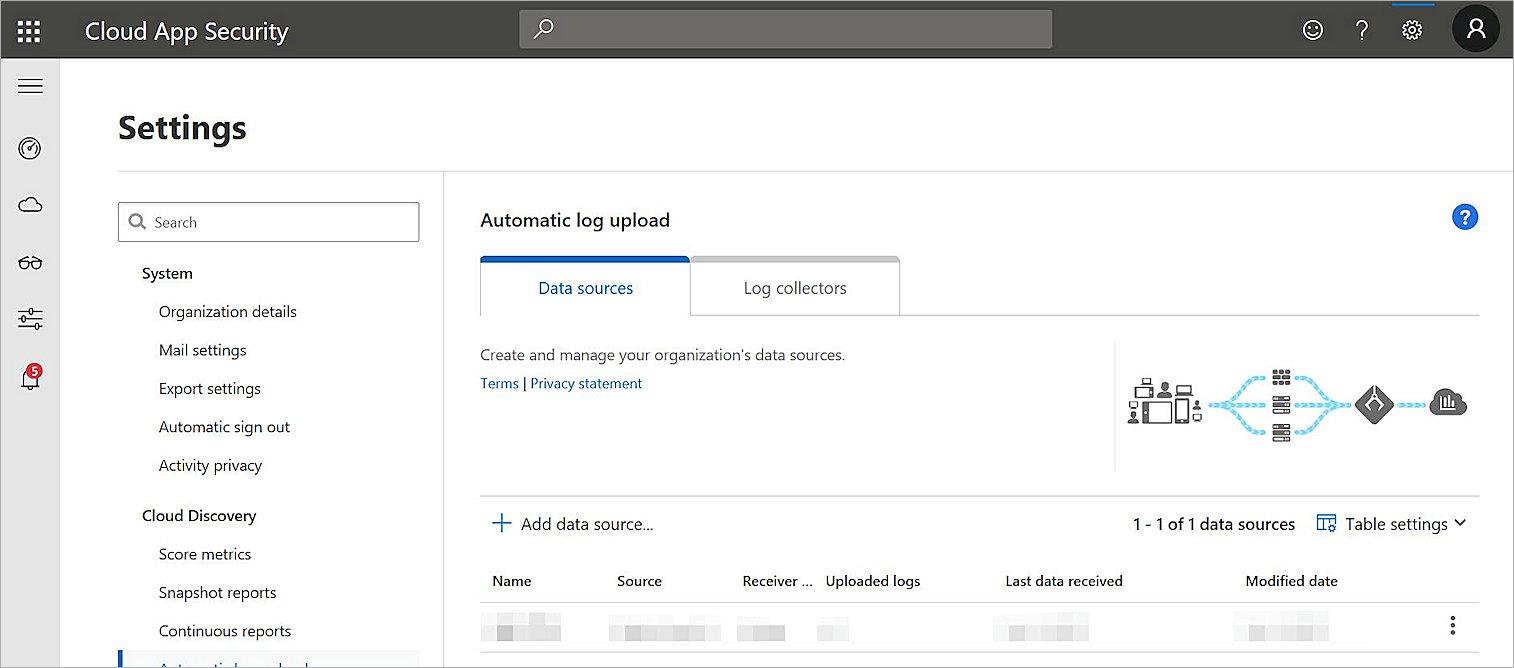Open the row options three-dot menu
Viewport: 1514px width, 668px height.
[1452, 624]
